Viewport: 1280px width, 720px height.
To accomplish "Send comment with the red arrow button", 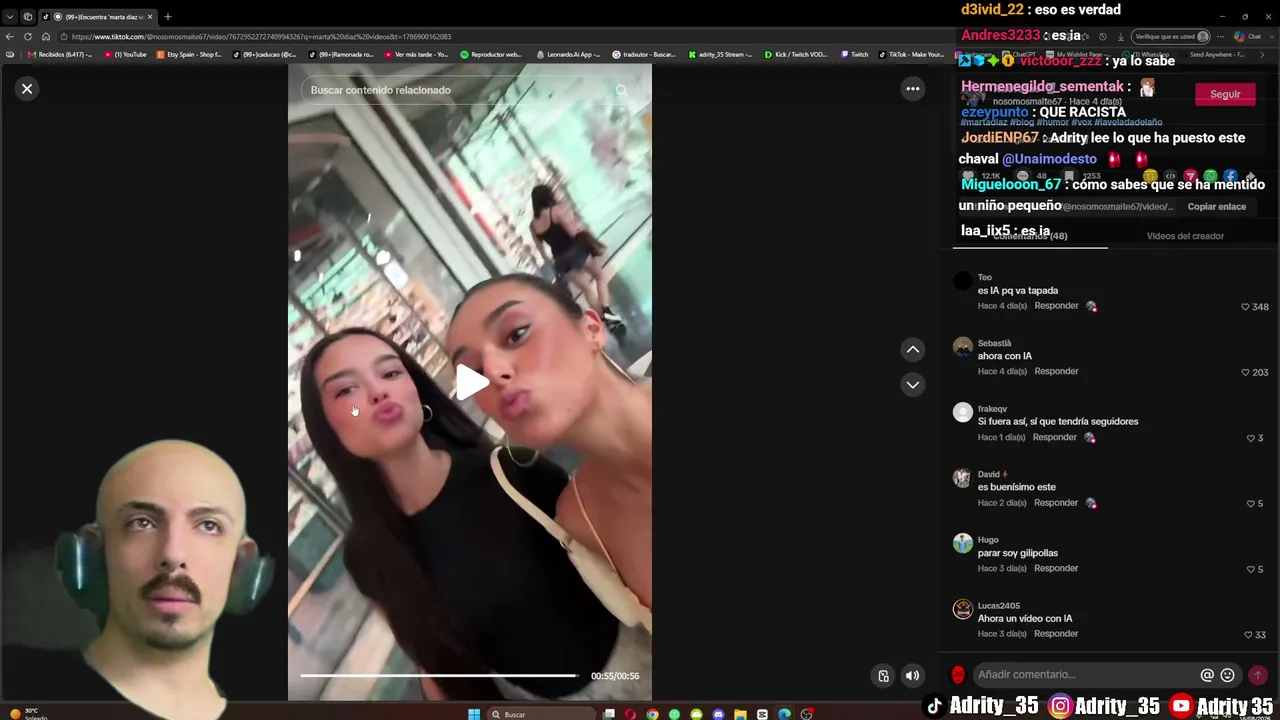I will (x=1258, y=675).
